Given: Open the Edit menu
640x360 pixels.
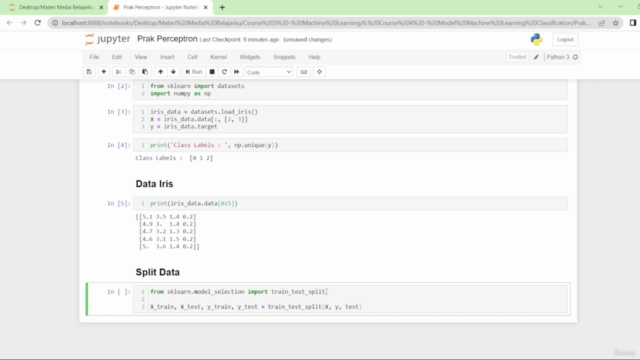Looking at the screenshot, I should pyautogui.click(x=117, y=57).
